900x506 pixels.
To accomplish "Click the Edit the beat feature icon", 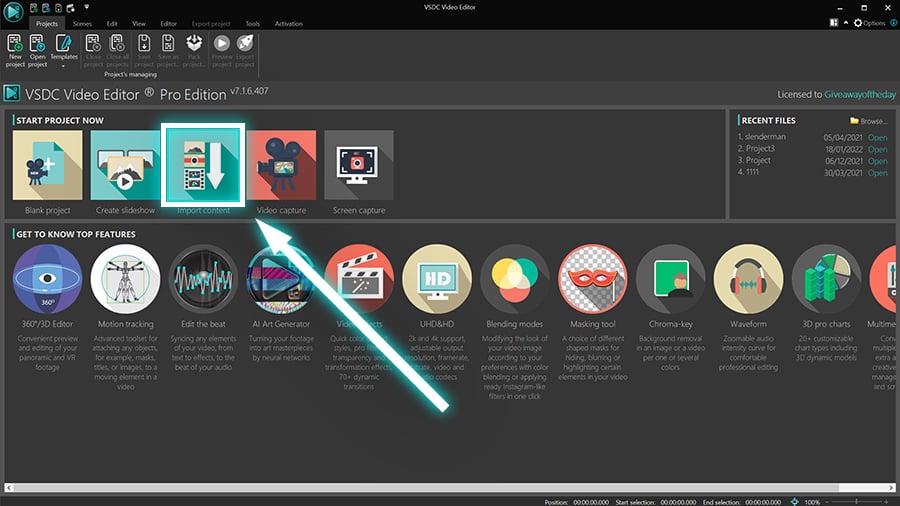I will point(203,279).
